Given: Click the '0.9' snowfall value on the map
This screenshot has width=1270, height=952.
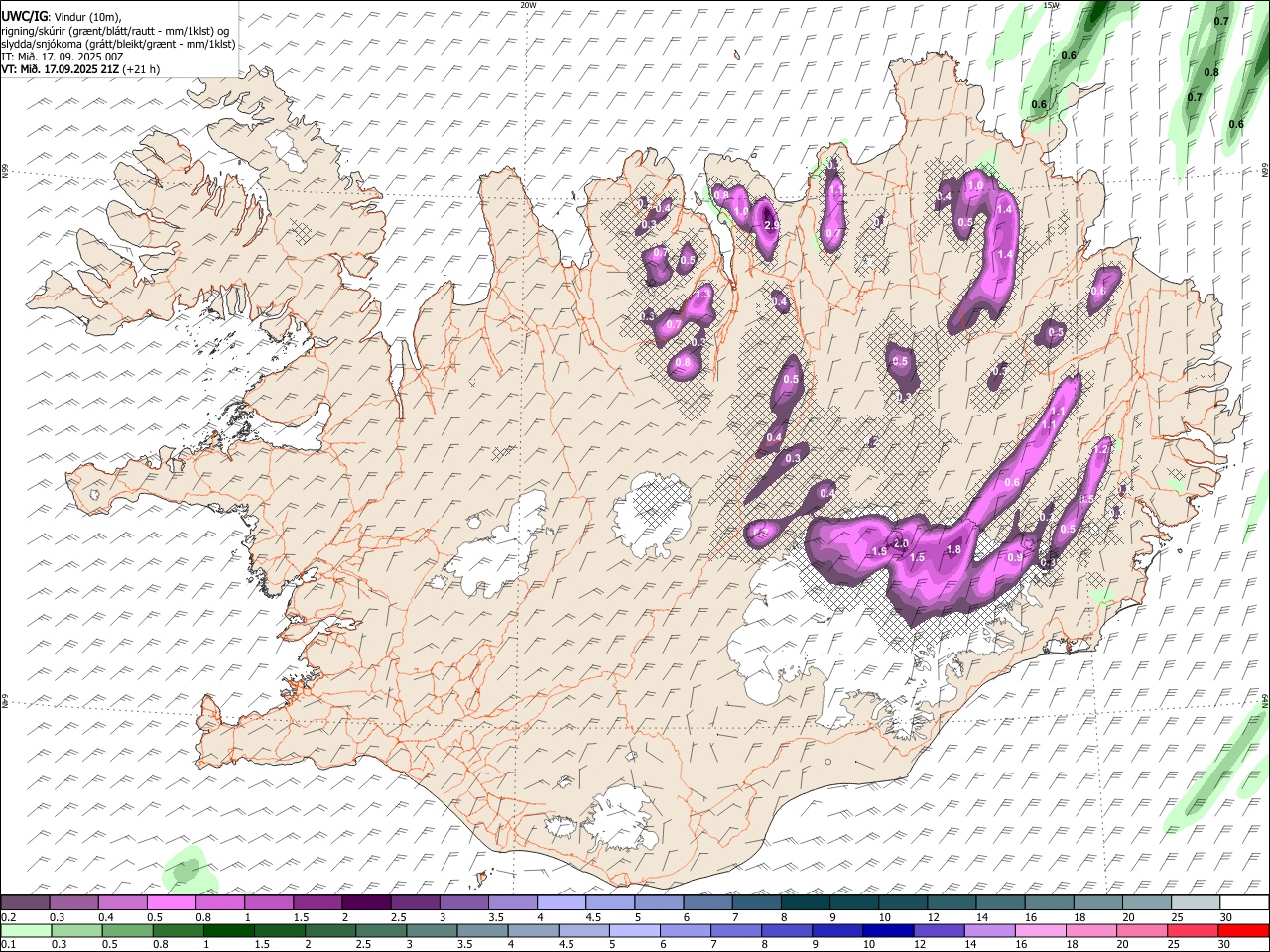Looking at the screenshot, I should tap(1015, 558).
